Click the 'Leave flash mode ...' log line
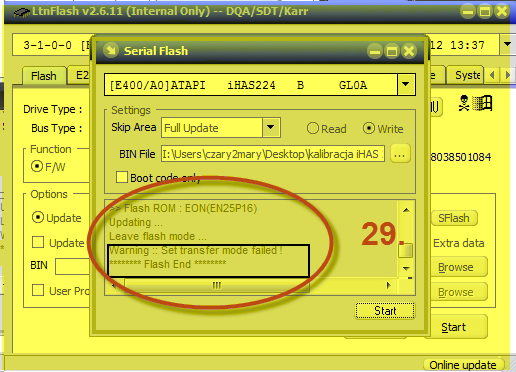This screenshot has width=516, height=372. click(158, 236)
